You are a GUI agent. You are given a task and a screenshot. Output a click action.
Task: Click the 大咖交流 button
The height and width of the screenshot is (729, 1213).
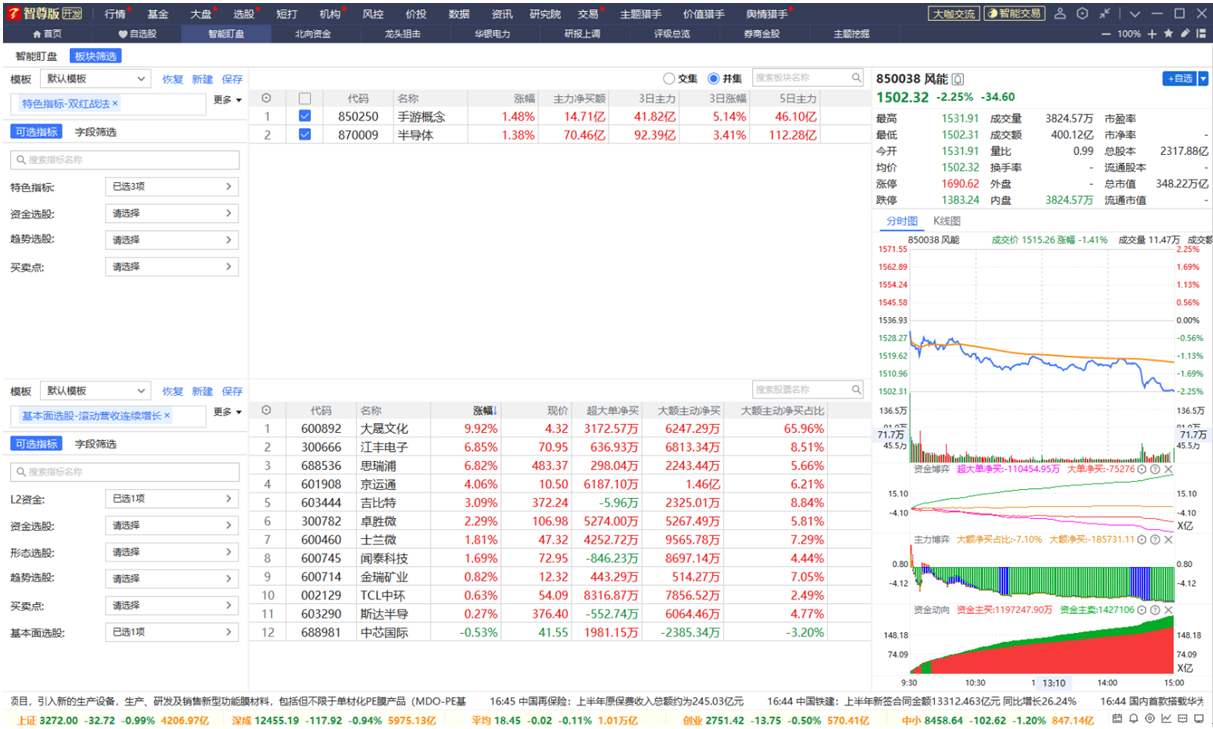click(953, 14)
